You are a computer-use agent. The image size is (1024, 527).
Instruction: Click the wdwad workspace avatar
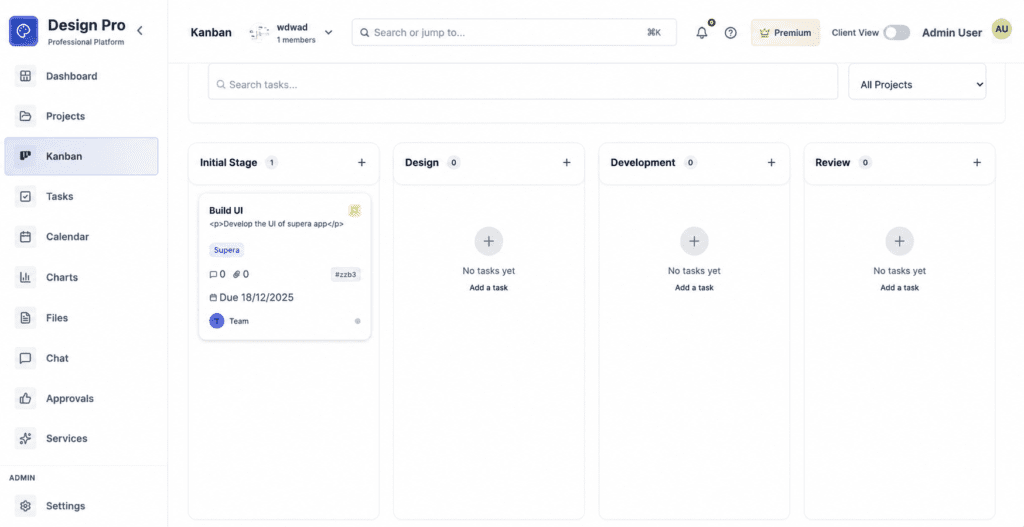click(259, 33)
